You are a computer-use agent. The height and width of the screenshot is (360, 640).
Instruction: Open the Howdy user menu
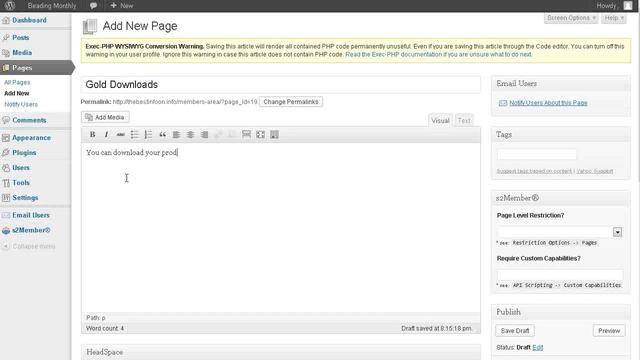click(614, 6)
